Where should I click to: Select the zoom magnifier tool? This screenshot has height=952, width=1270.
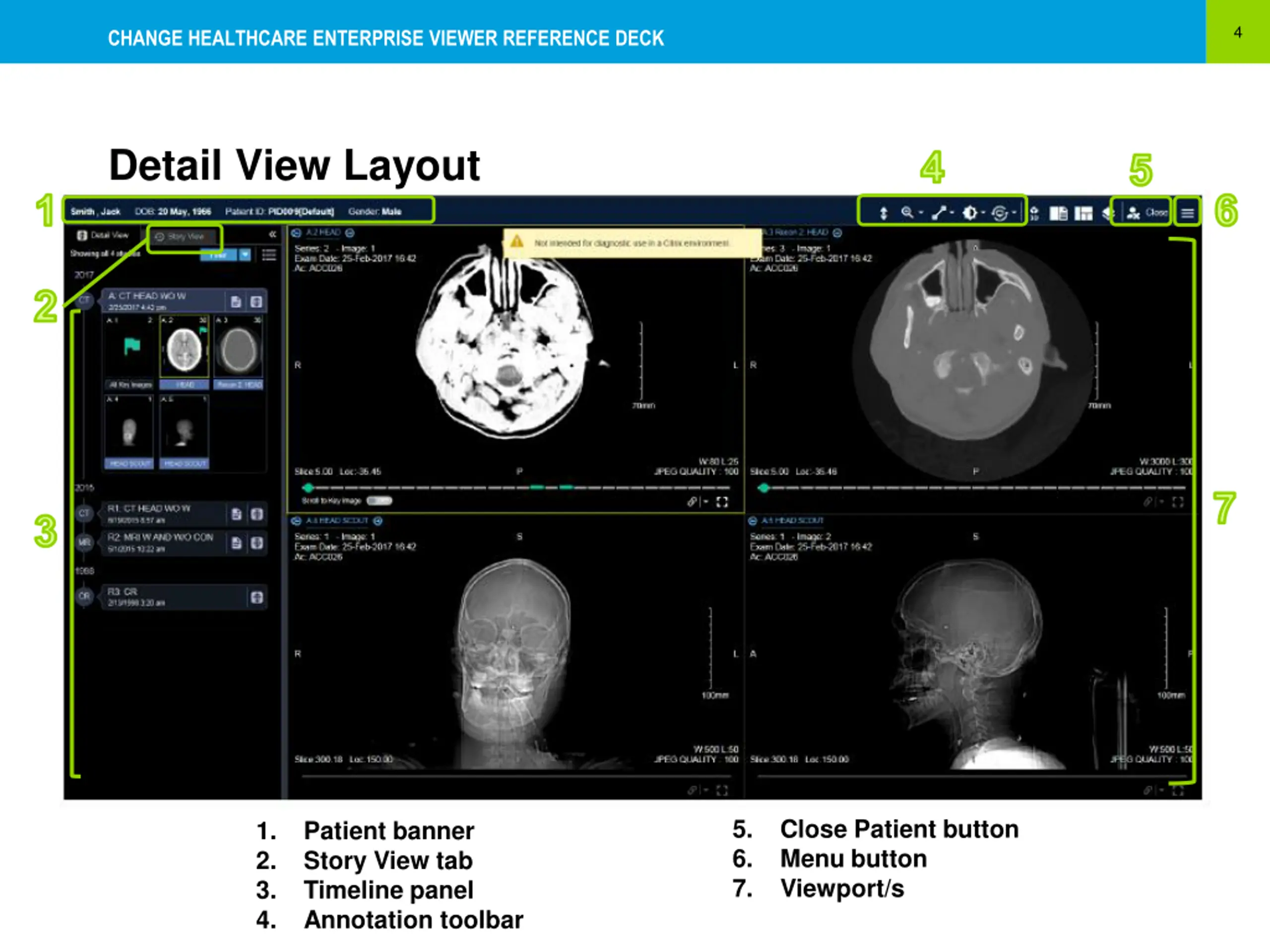coord(907,212)
